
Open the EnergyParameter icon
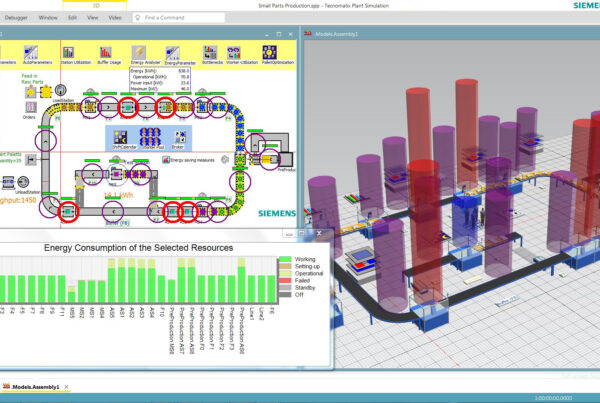pos(172,53)
